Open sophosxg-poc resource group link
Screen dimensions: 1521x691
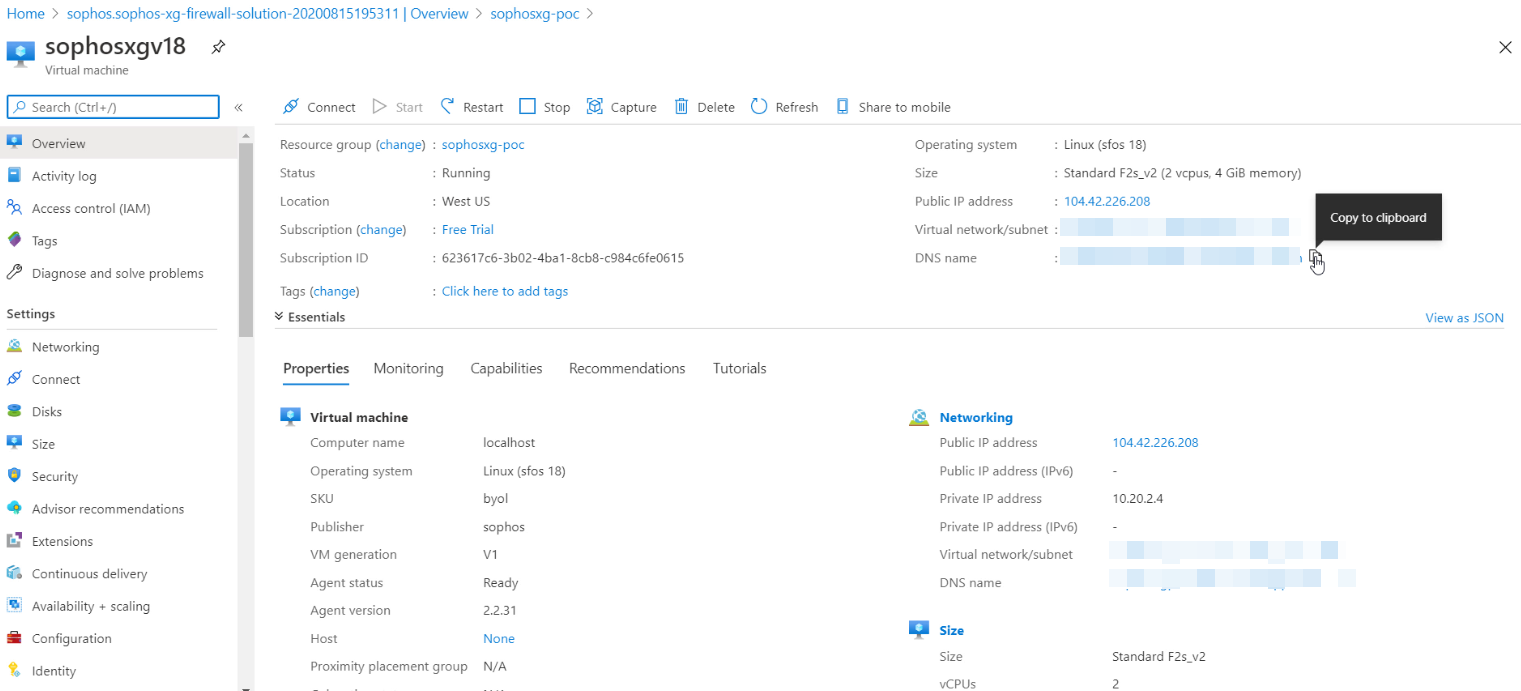click(x=483, y=145)
